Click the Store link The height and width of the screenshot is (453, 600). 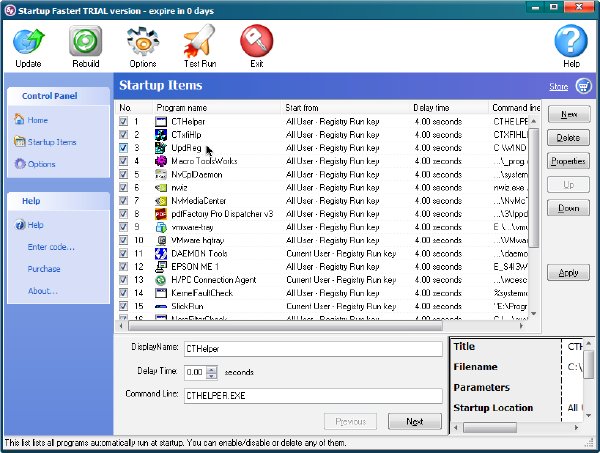pos(559,86)
